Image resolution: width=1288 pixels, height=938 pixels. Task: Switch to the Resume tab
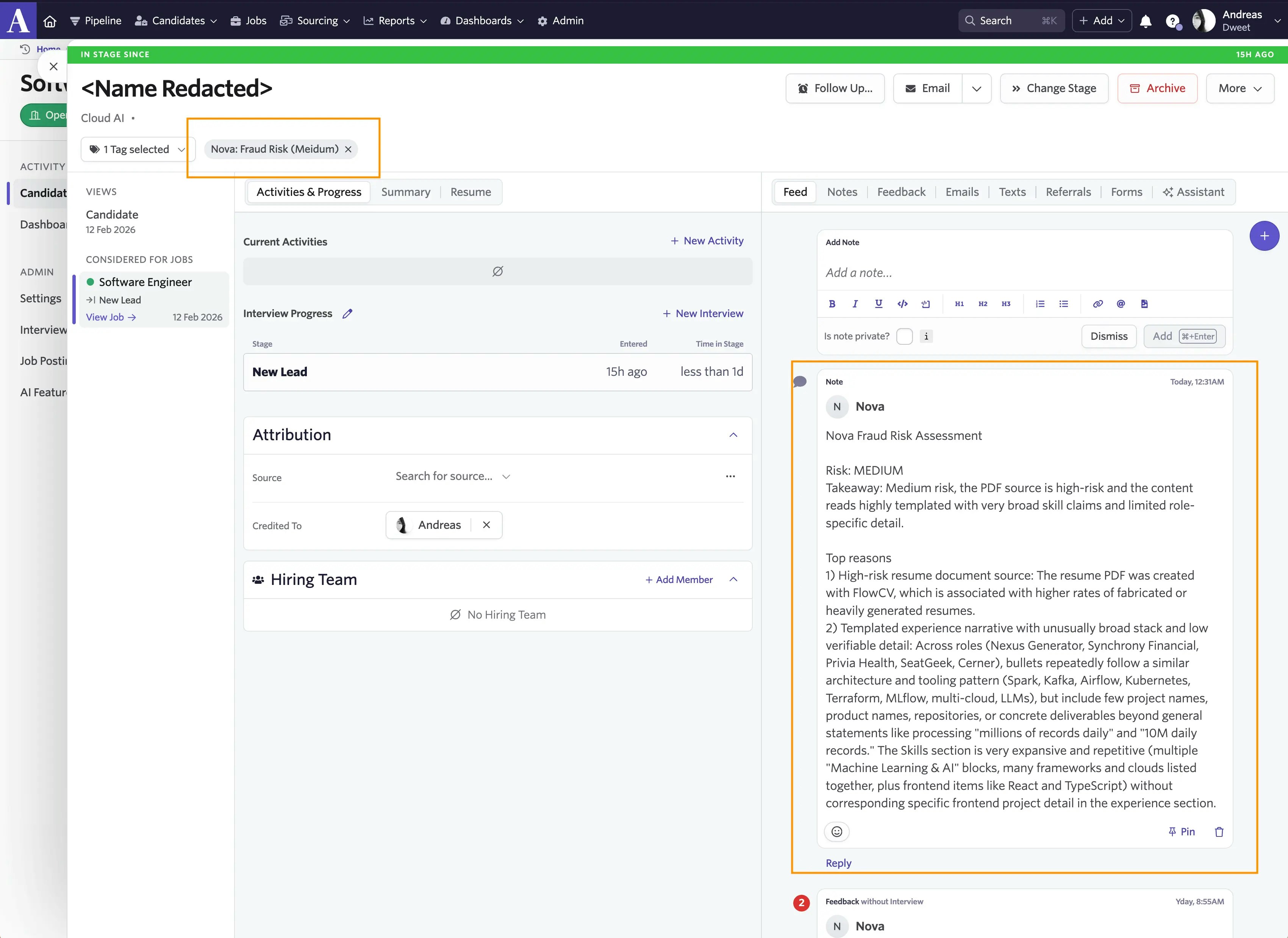470,192
